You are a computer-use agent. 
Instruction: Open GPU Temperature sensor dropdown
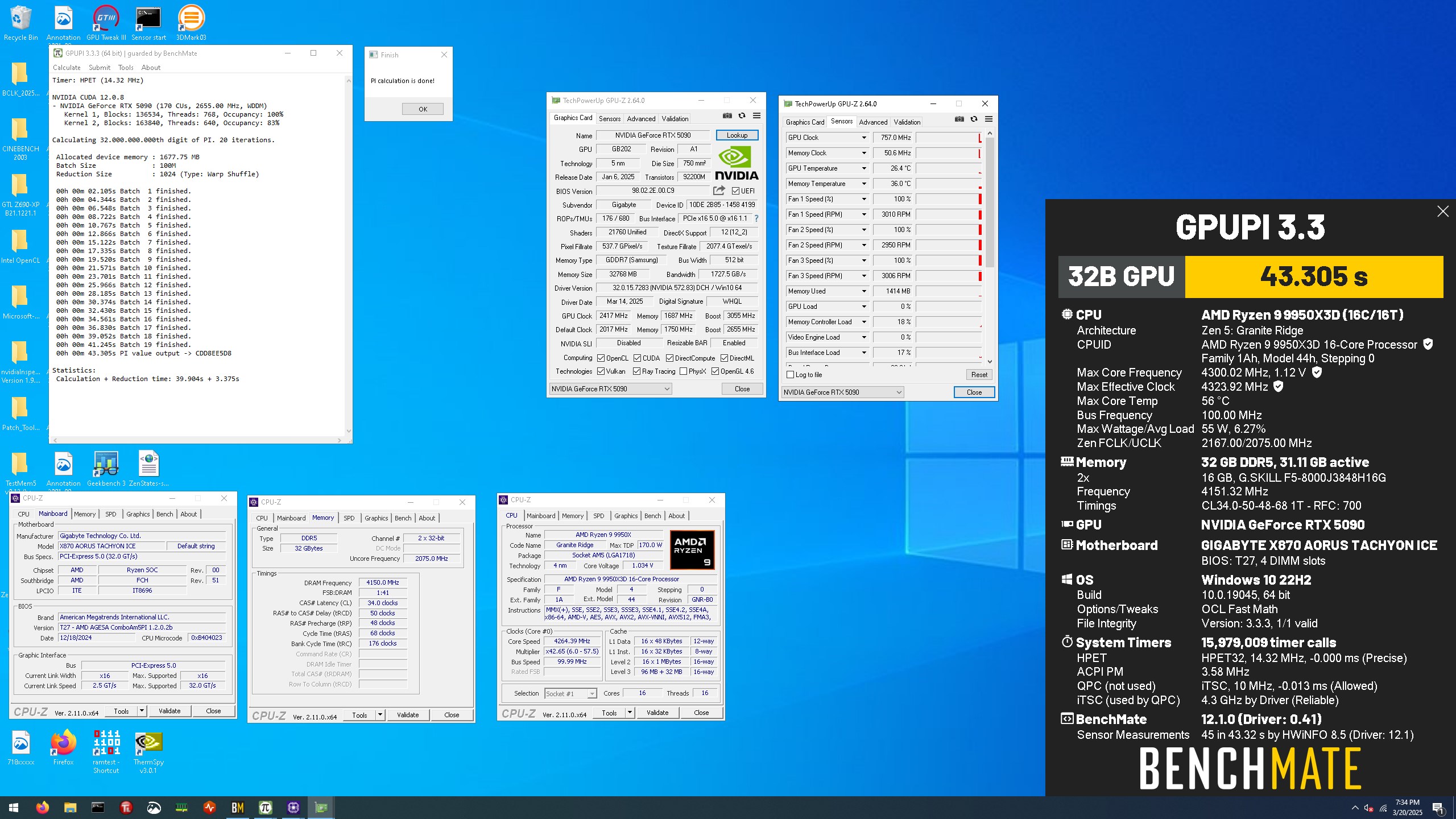point(863,168)
